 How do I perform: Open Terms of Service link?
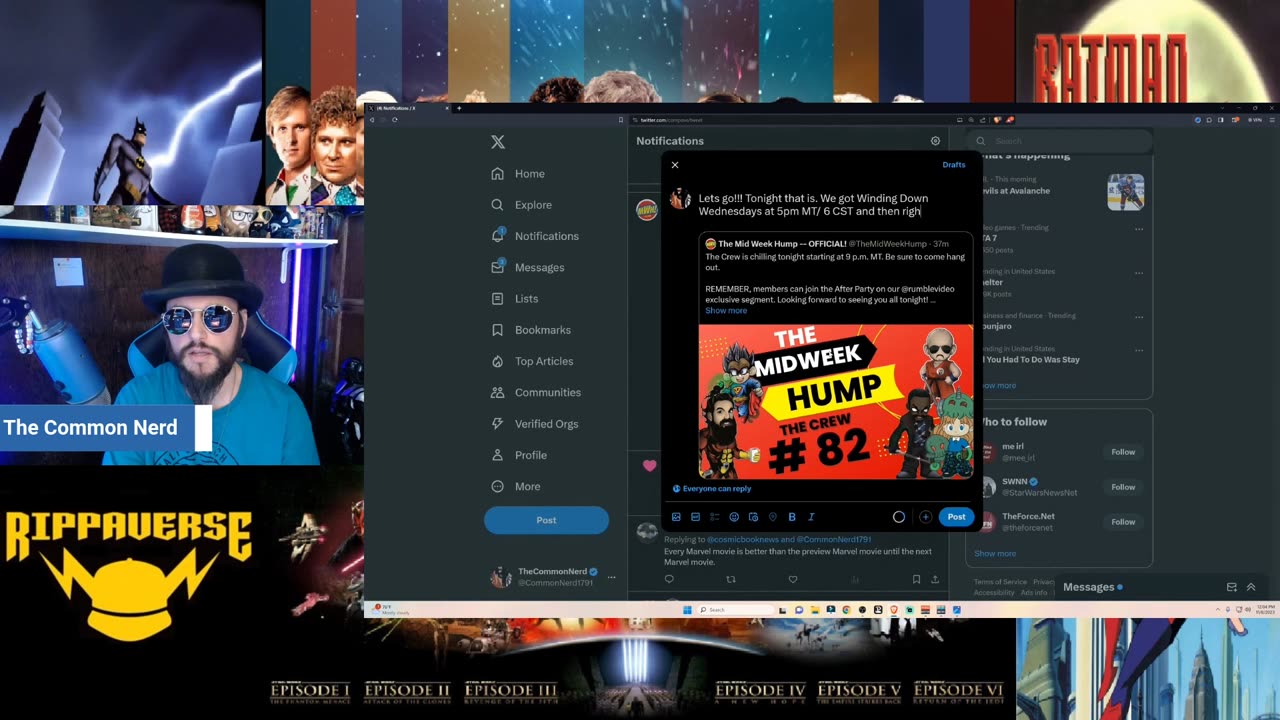[x=1000, y=582]
